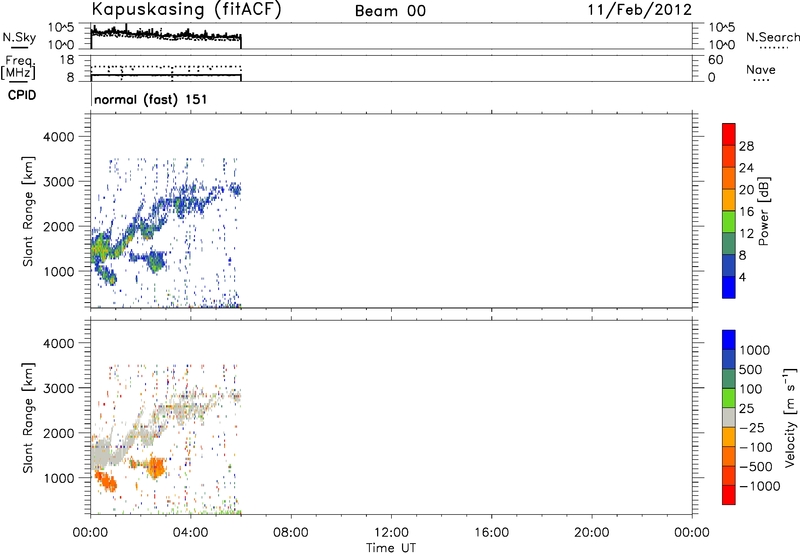Click the '16' value on power colorbar
This screenshot has height=554, width=800.
pos(746,212)
